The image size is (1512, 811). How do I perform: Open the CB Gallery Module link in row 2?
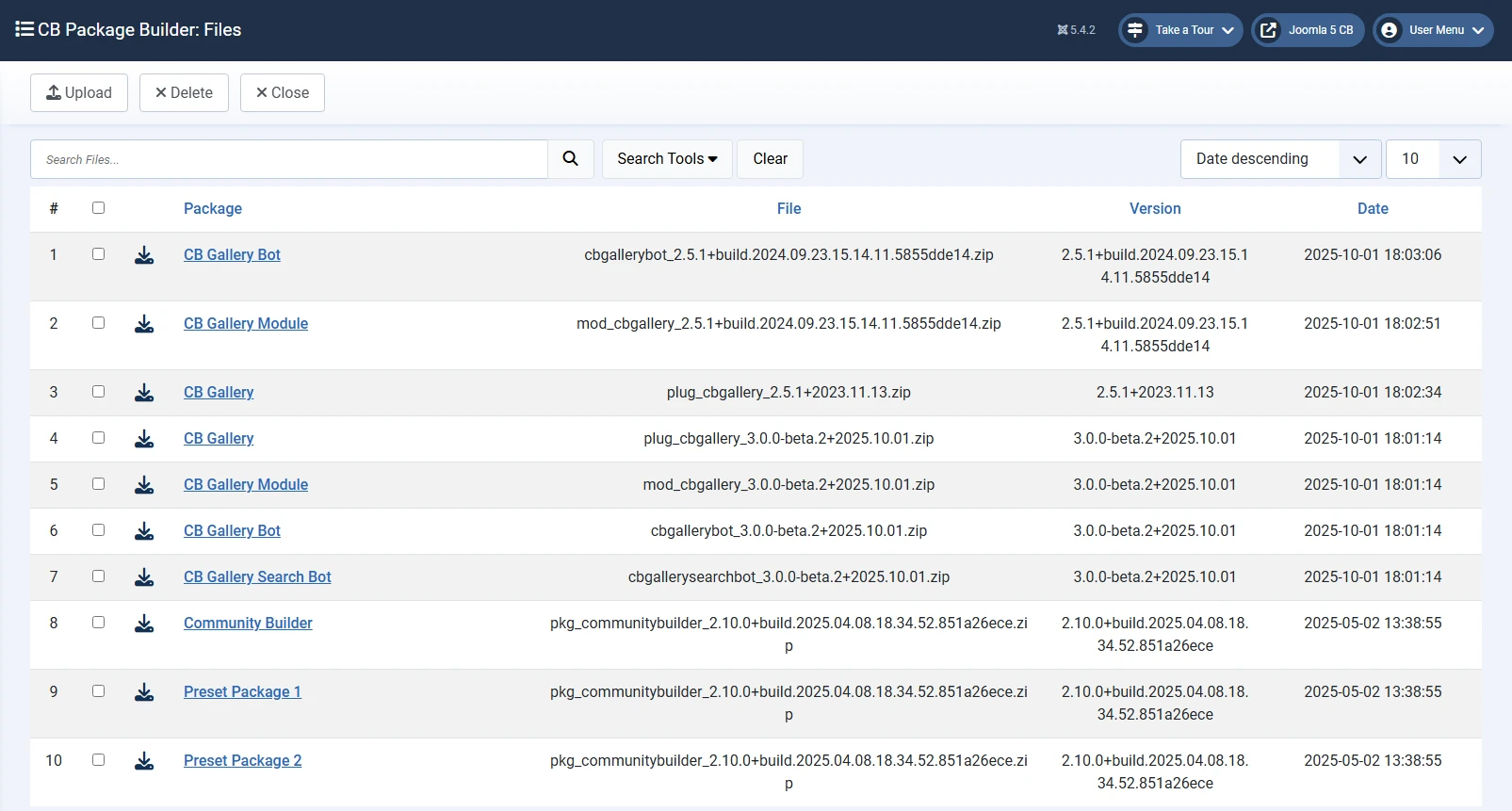(x=246, y=324)
